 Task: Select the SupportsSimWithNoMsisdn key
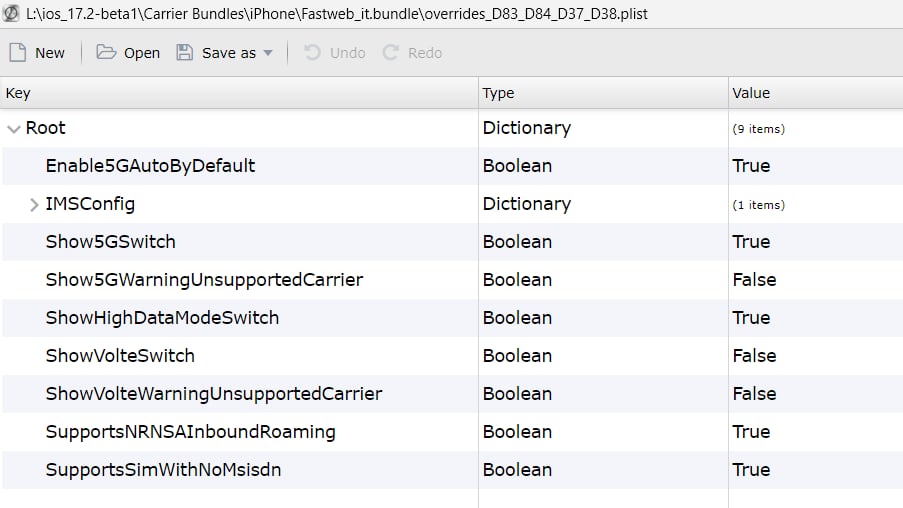(x=164, y=470)
